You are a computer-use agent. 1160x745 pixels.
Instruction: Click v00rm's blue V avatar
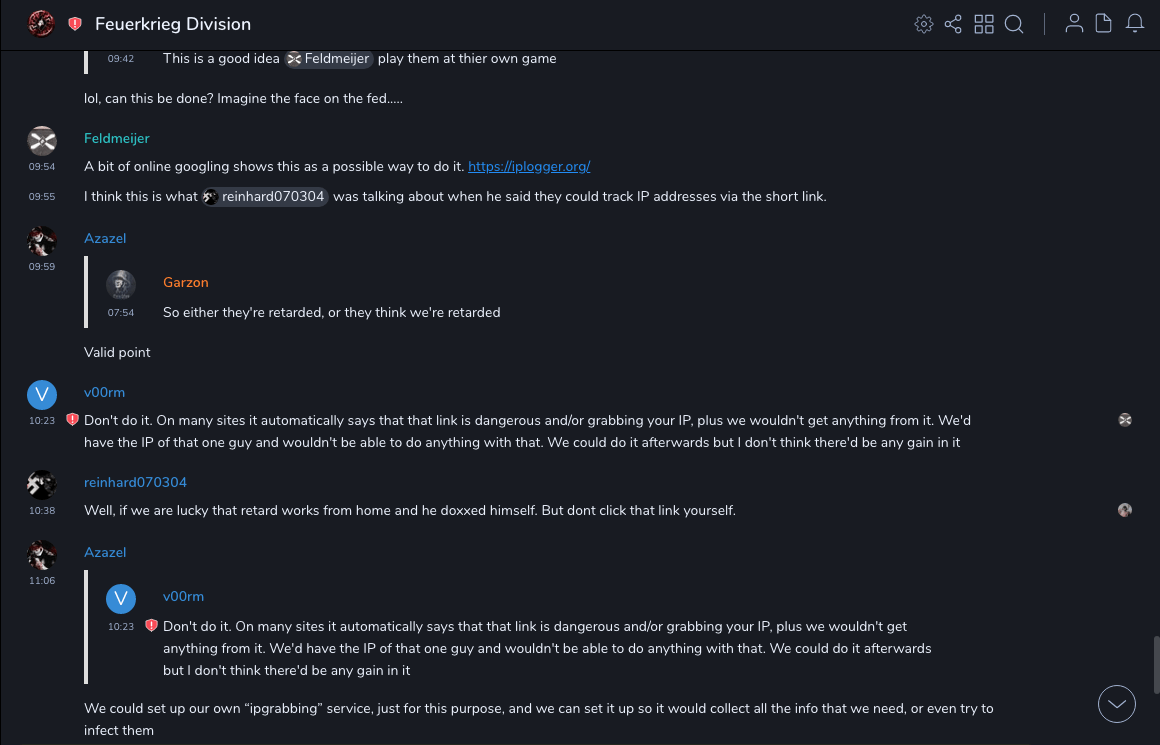[42, 395]
